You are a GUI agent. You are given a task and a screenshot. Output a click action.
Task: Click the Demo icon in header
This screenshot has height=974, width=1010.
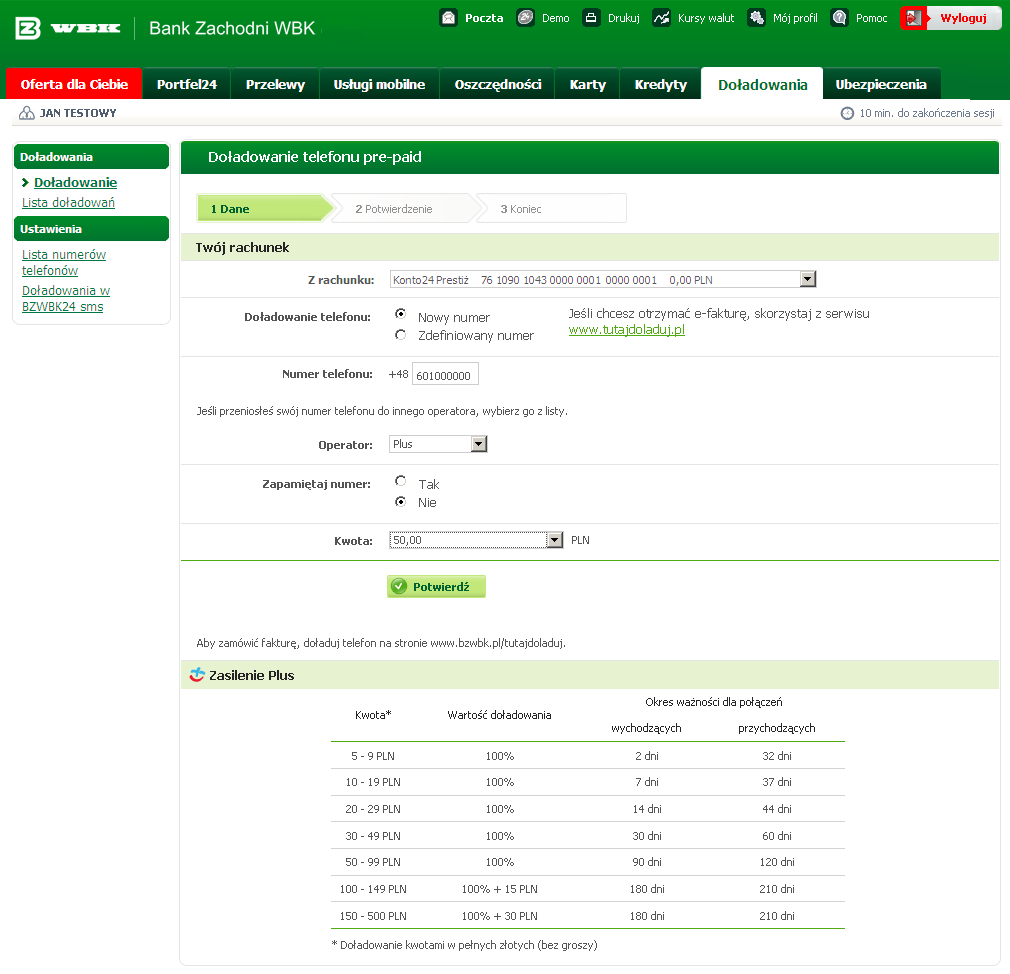526,17
